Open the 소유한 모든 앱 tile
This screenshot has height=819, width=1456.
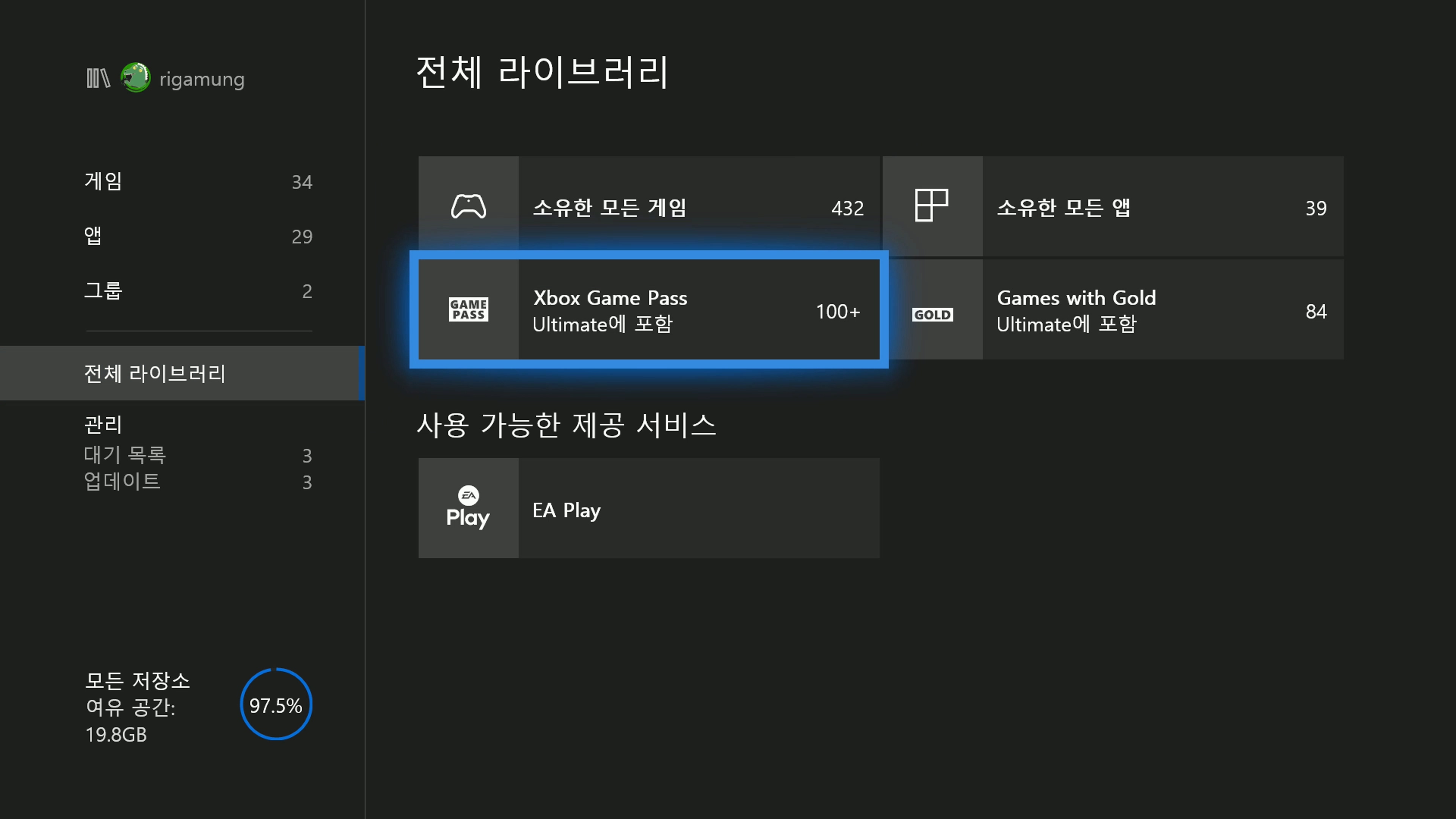tap(1113, 206)
